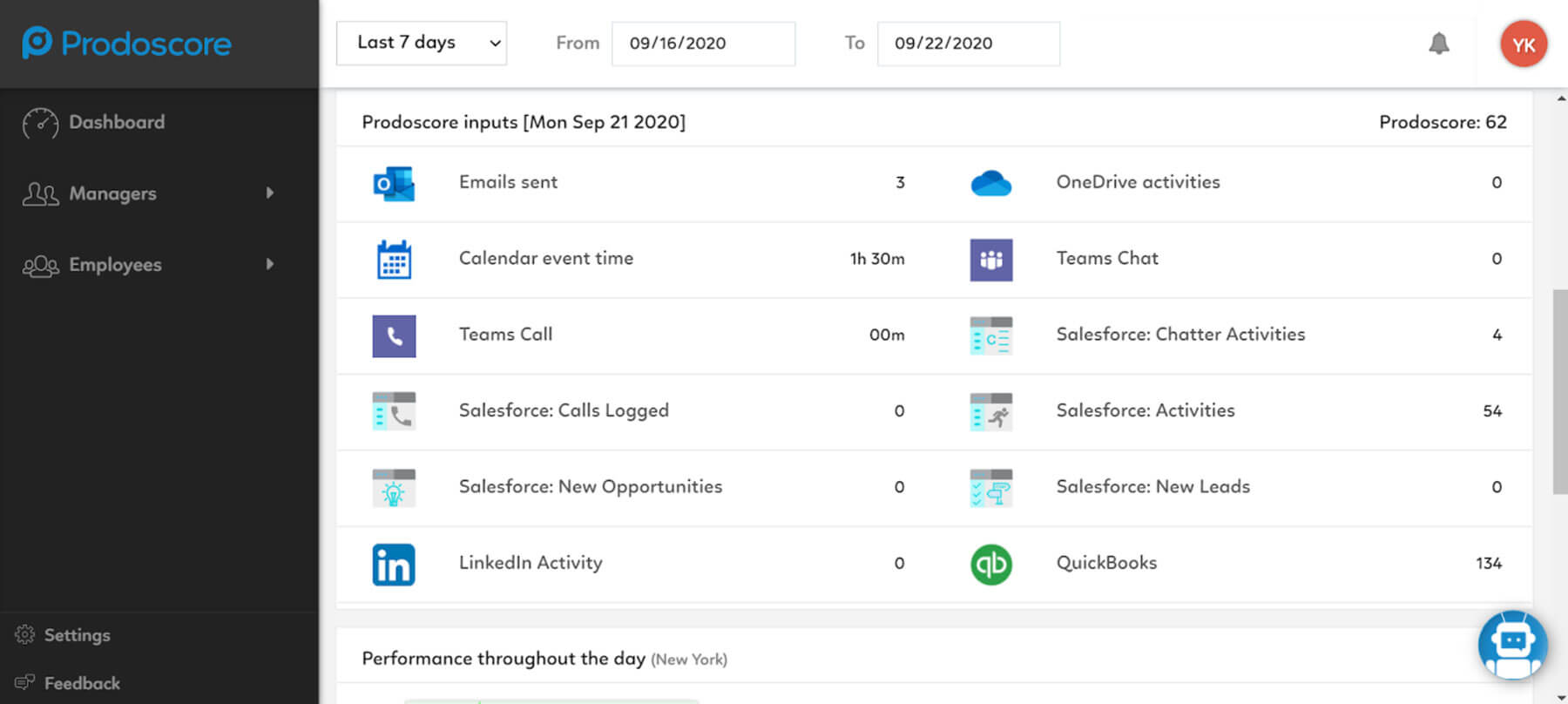The height and width of the screenshot is (704, 1568).
Task: Click Salesforce: Chatter Activities label
Action: pyautogui.click(x=1180, y=335)
